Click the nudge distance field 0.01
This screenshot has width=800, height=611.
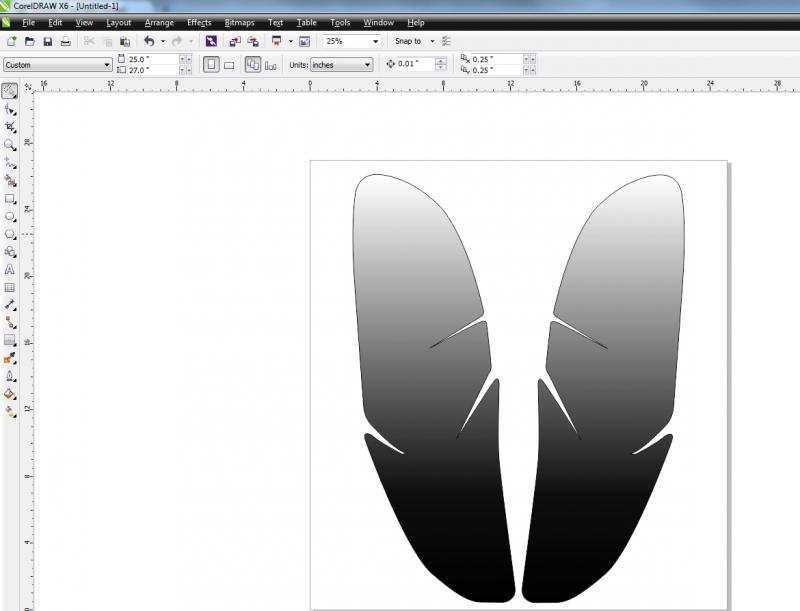click(x=415, y=64)
